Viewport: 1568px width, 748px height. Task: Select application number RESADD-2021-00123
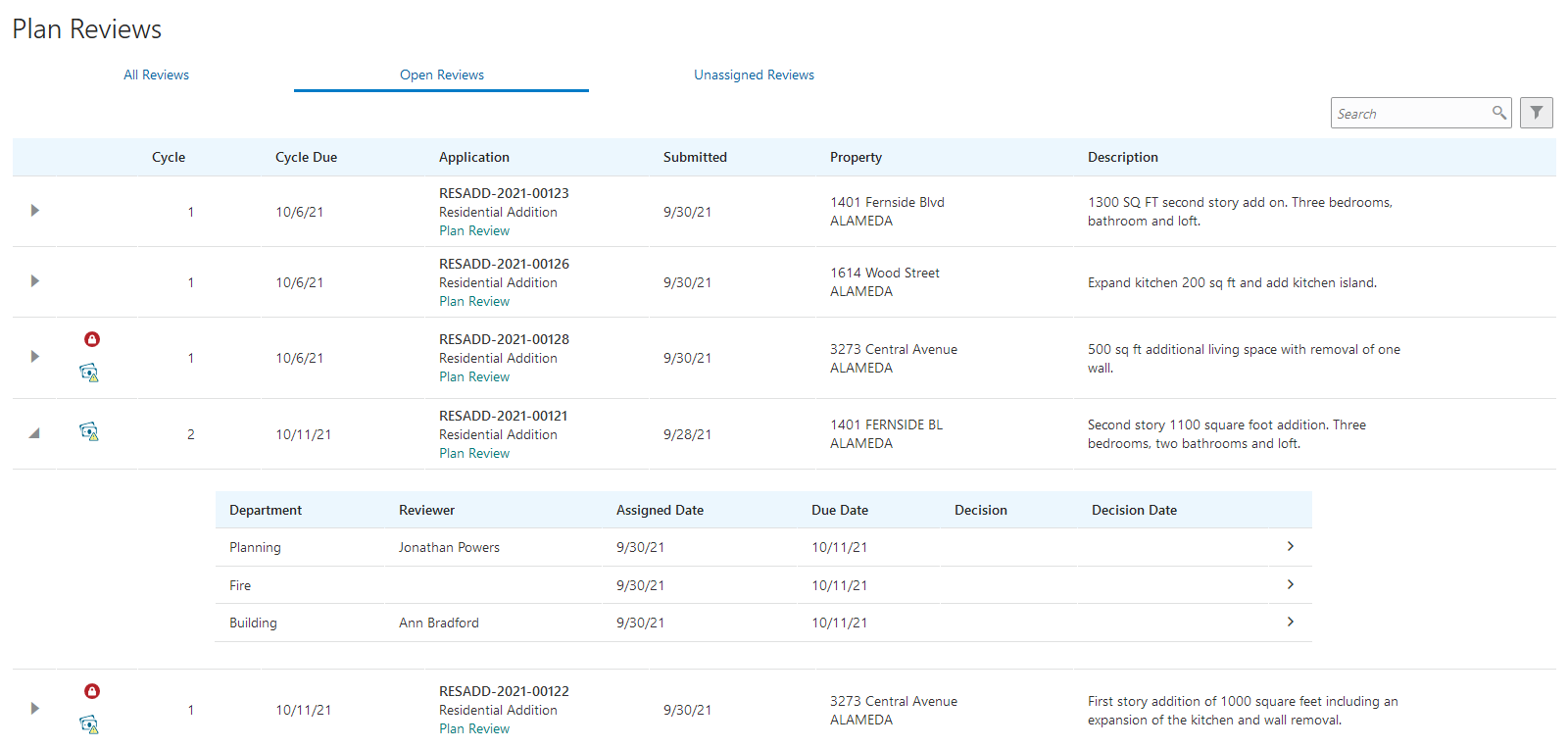pos(504,193)
